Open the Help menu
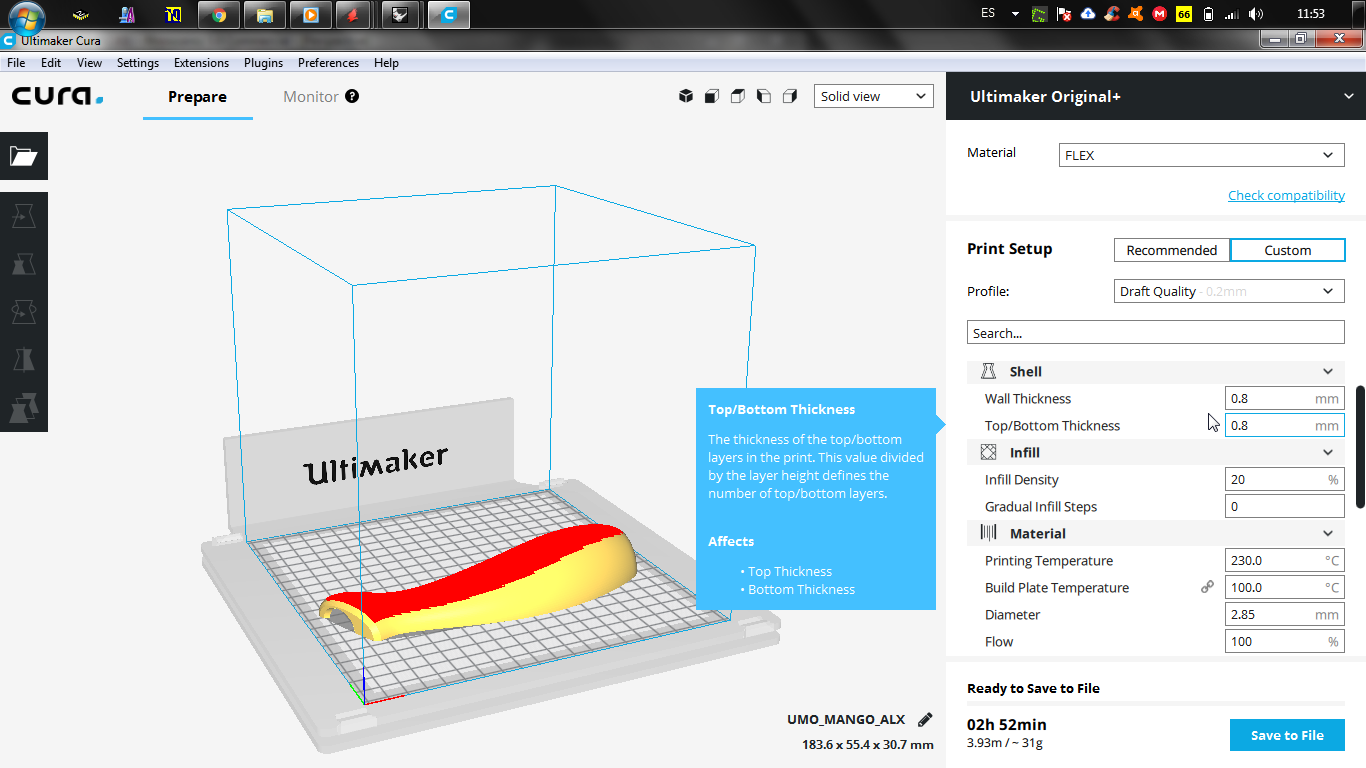 pos(386,62)
